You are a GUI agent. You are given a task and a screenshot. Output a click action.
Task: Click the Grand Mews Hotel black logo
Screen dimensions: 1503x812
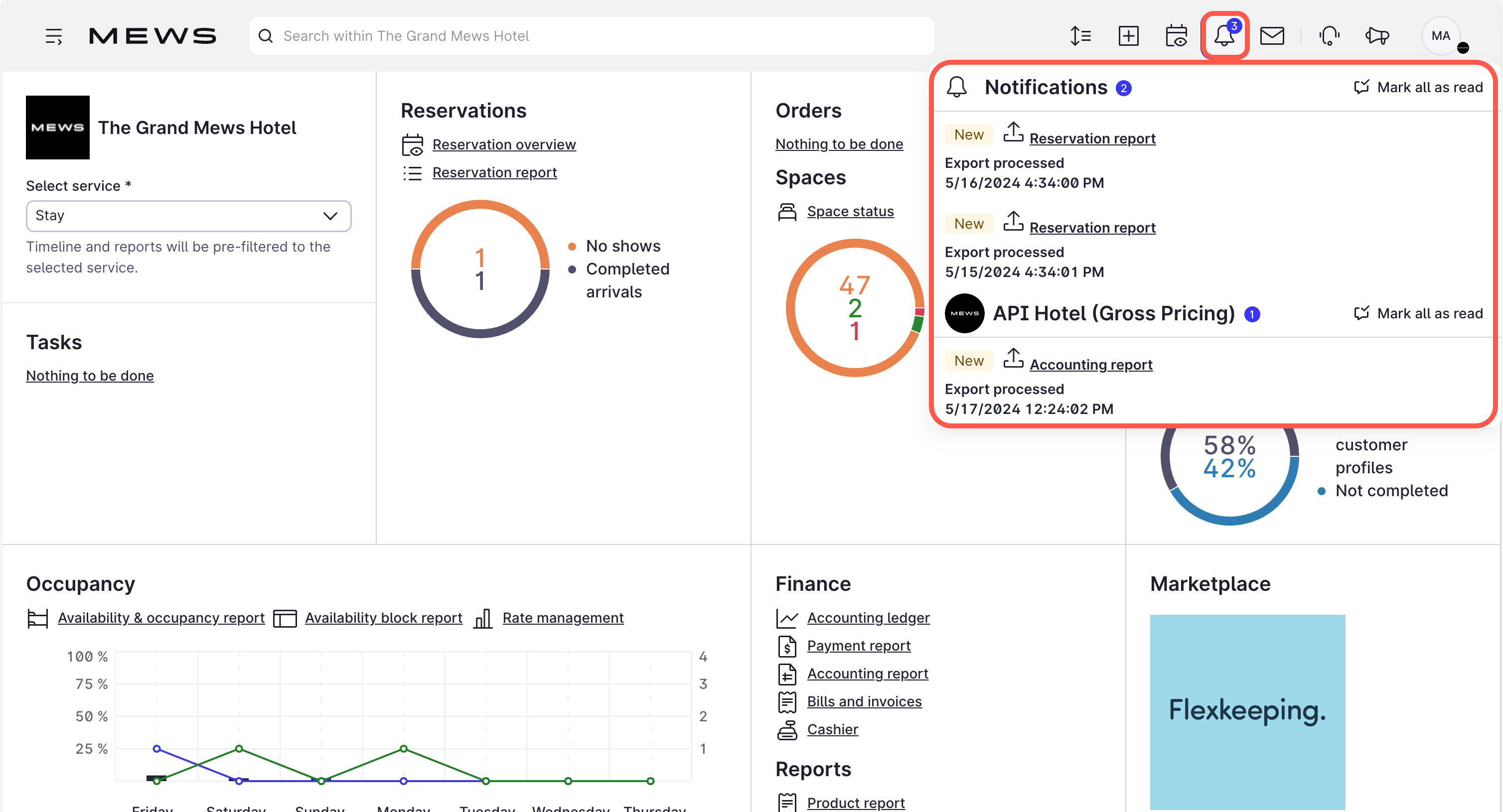tap(57, 127)
